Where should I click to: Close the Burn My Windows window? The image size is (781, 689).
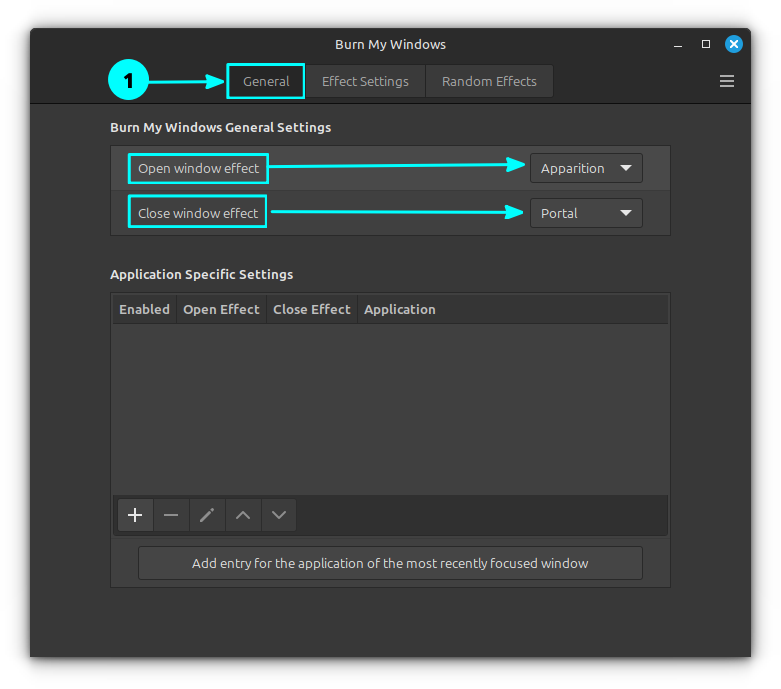point(734,44)
